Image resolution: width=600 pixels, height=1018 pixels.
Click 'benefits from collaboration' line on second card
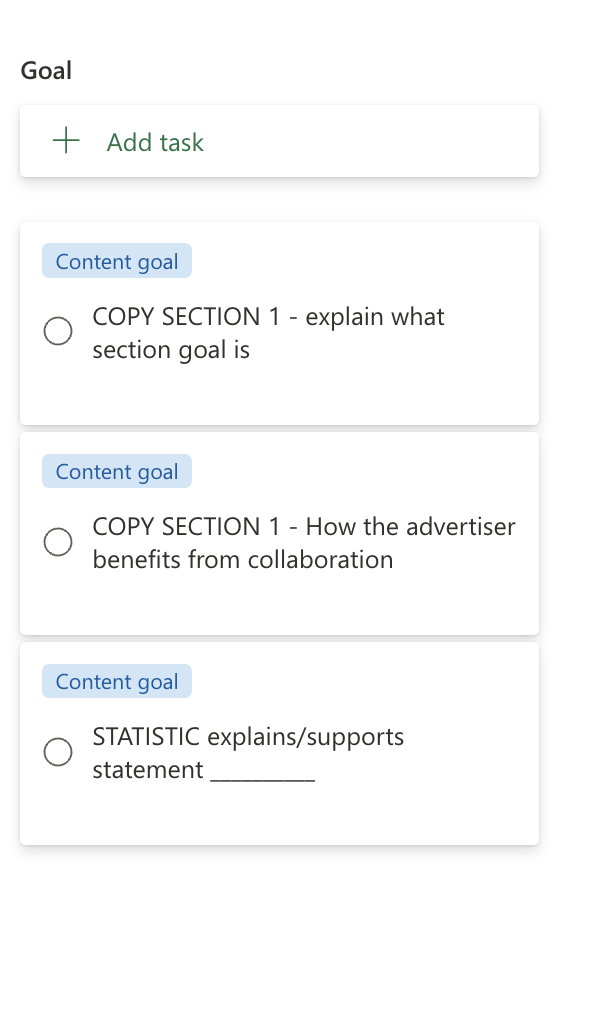pyautogui.click(x=243, y=560)
